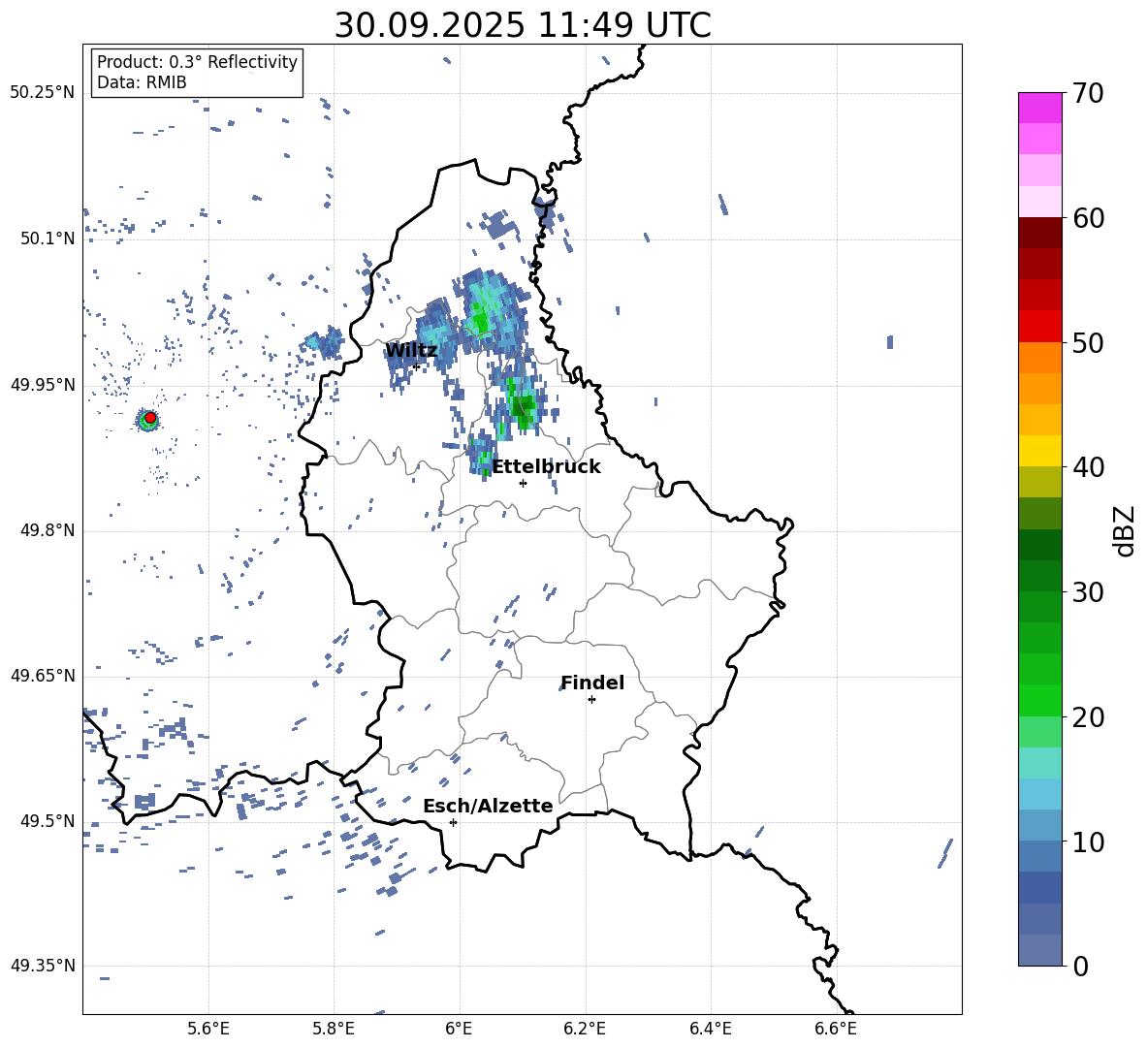The width and height of the screenshot is (1148, 1048).
Task: Click the 49.35°N latitude label
Action: [x=43, y=966]
